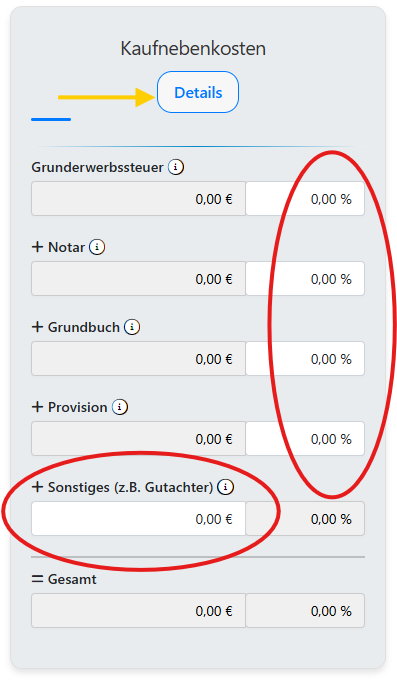Edit the Provision percentage field

click(x=305, y=439)
